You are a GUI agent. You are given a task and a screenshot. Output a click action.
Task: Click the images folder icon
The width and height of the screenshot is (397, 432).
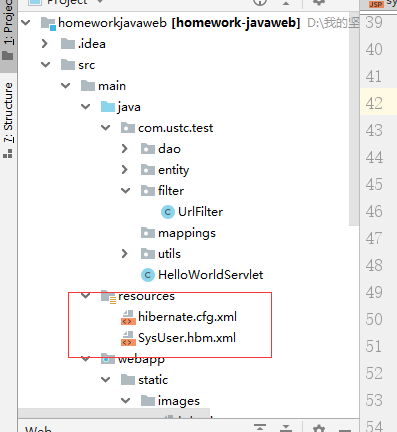[x=148, y=401]
